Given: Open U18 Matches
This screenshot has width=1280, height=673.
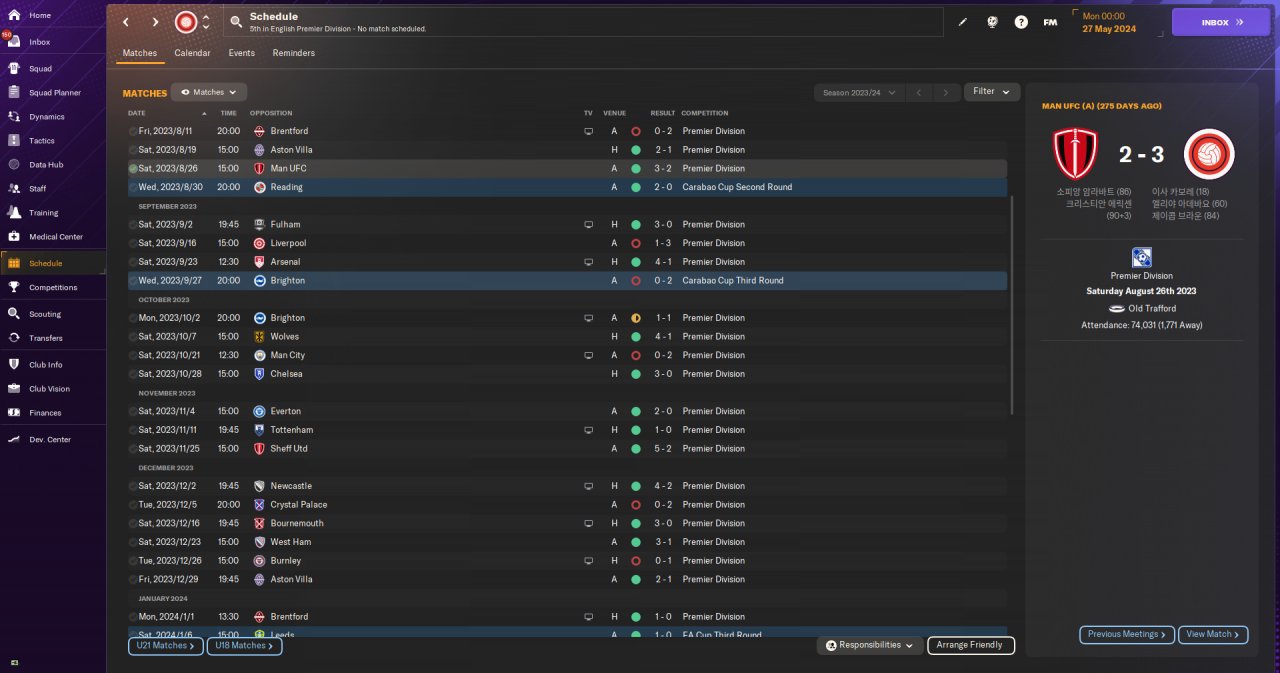Looking at the screenshot, I should [x=245, y=646].
